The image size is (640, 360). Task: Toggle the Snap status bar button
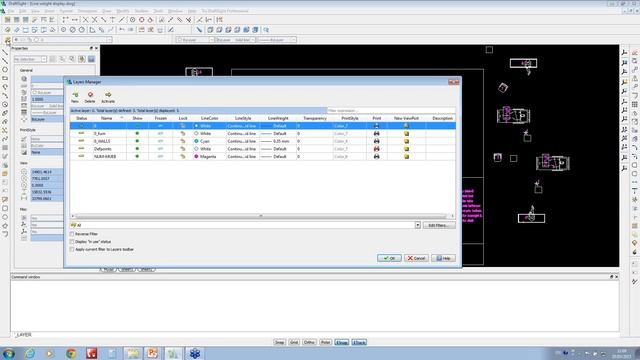(279, 342)
